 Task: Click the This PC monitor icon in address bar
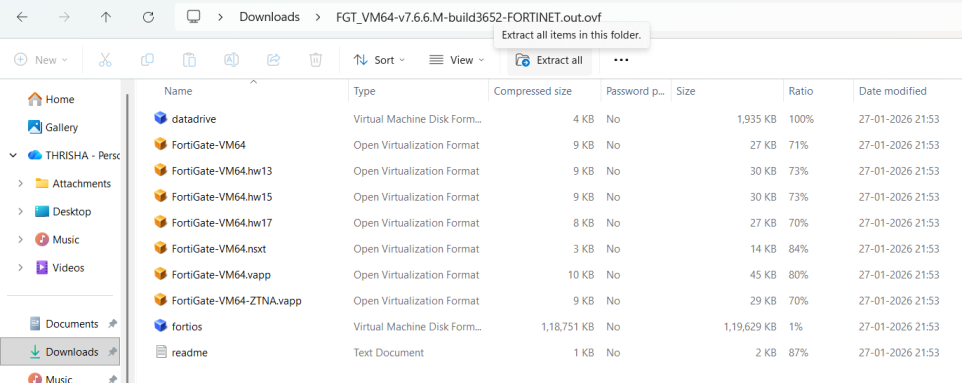pyautogui.click(x=194, y=17)
